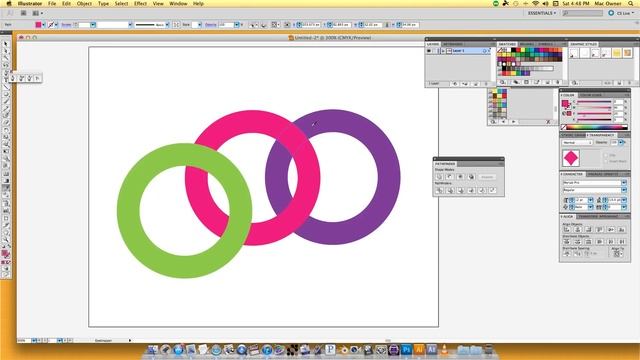640x360 pixels.
Task: Click Unite in Pathfinder shape modes
Action: (x=439, y=177)
